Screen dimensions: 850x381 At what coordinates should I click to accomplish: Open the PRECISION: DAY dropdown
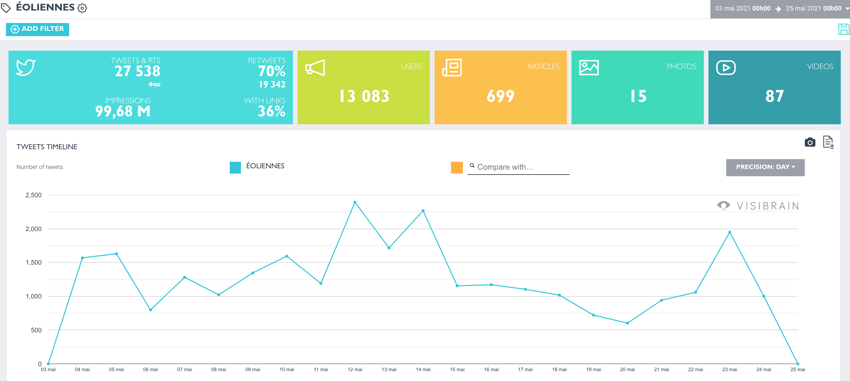click(765, 167)
